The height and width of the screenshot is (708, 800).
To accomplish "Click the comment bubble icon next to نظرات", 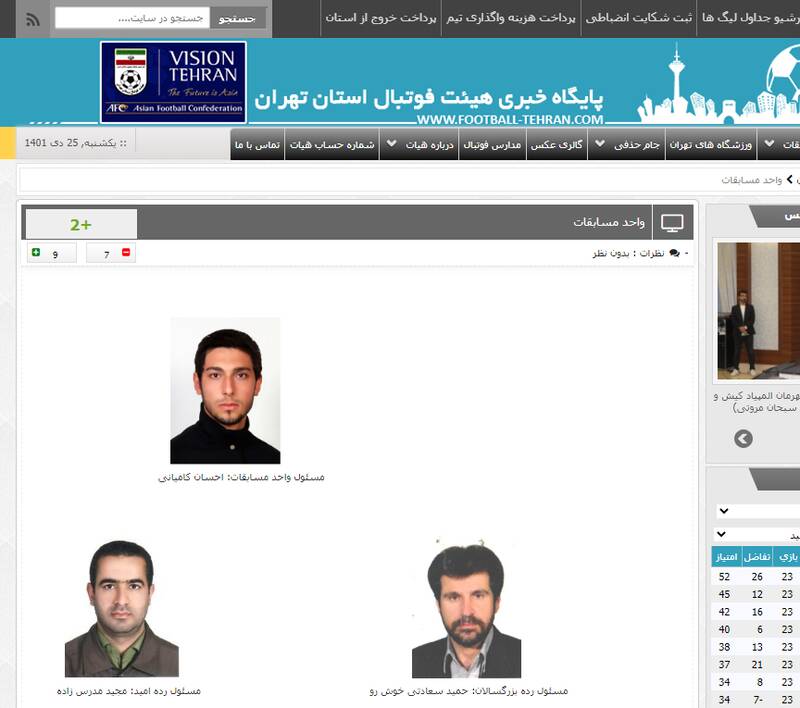I will [x=676, y=251].
